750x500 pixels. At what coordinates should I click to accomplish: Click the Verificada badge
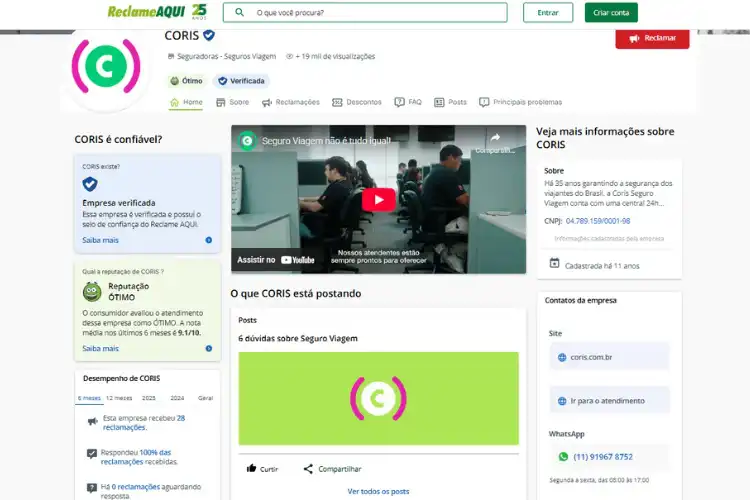click(242, 81)
